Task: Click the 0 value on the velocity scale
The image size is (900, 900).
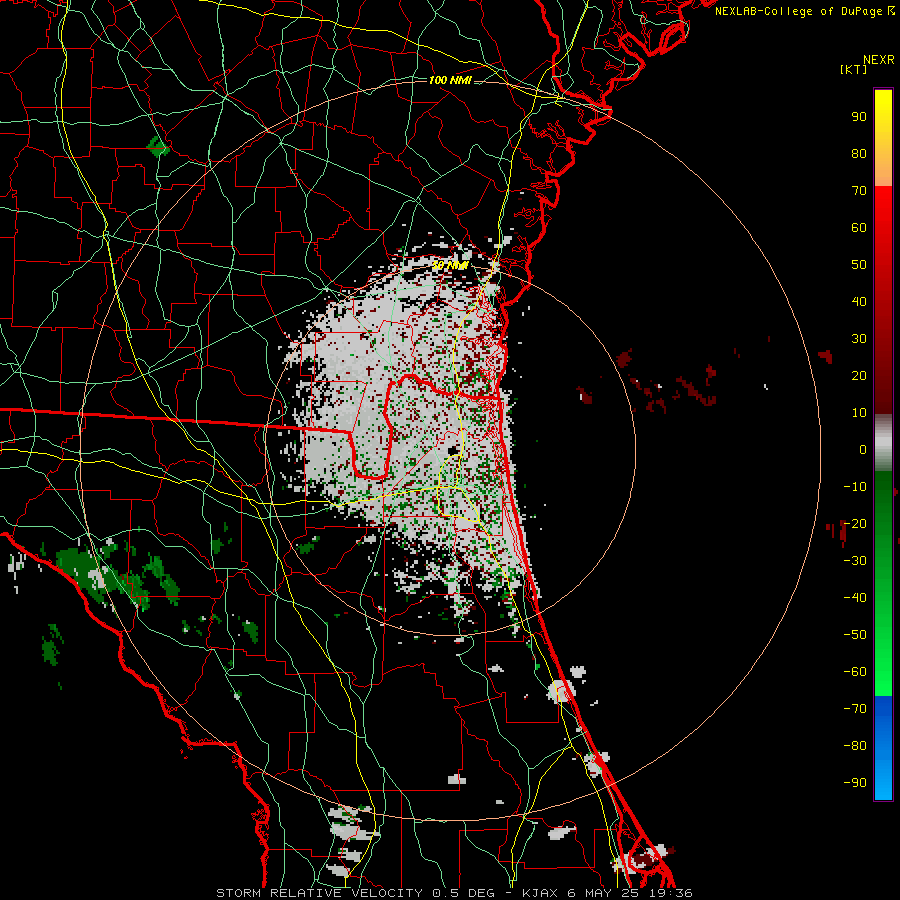Action: [863, 449]
